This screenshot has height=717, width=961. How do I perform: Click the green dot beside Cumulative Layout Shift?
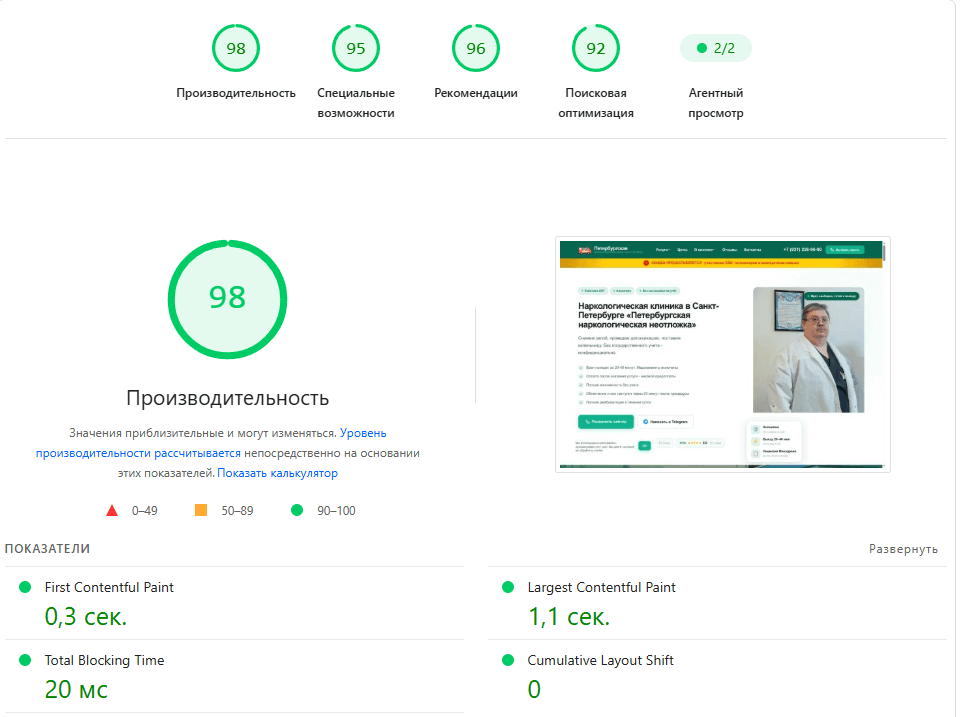point(508,660)
